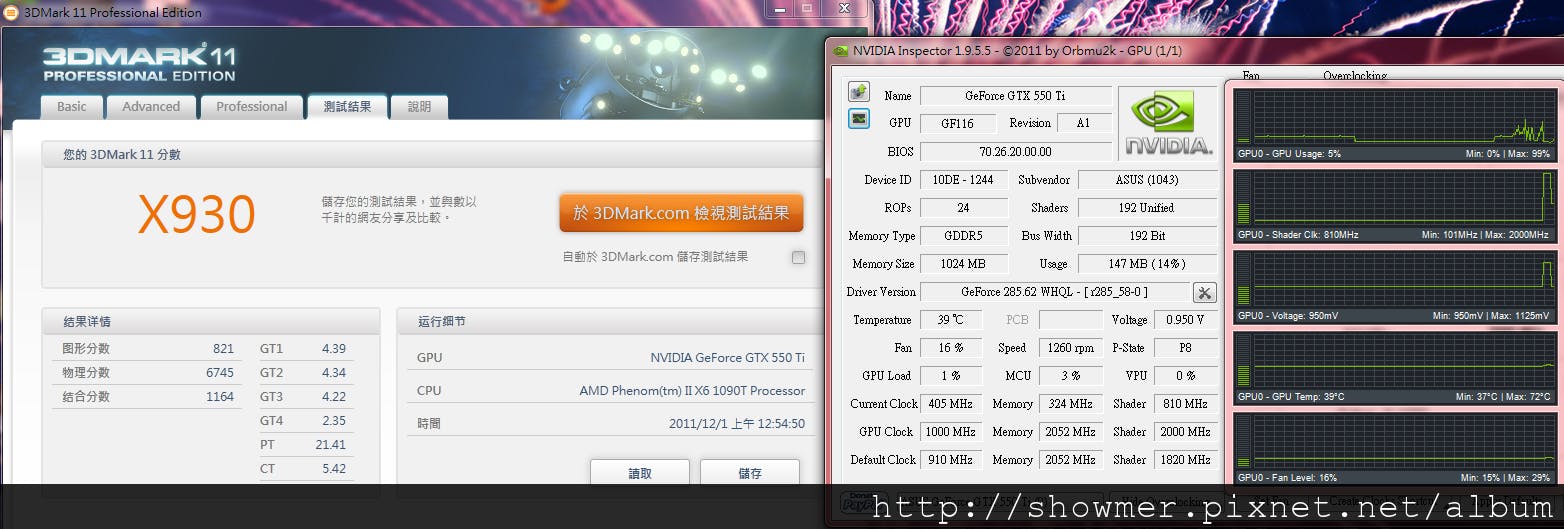The image size is (1564, 529).
Task: Click the Memory Type field GDDR5
Action: point(964,236)
